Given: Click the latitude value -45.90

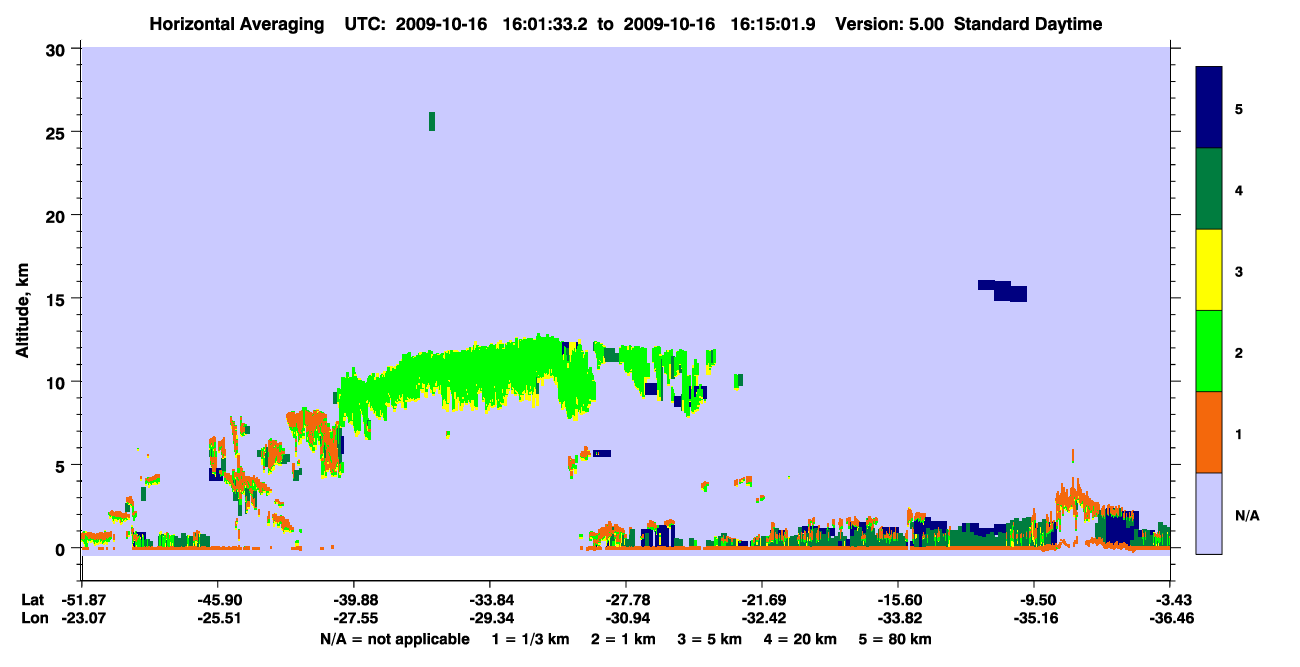Looking at the screenshot, I should coord(218,599).
